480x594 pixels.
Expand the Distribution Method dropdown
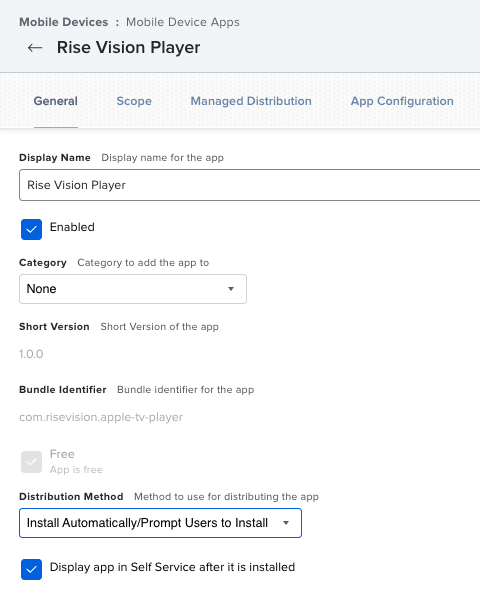pyautogui.click(x=160, y=523)
